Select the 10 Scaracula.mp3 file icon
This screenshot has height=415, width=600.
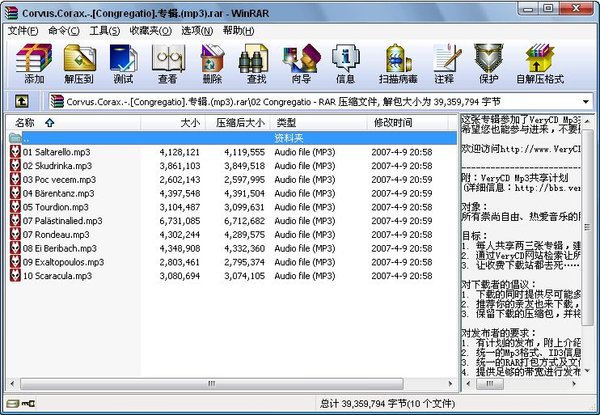pos(15,276)
